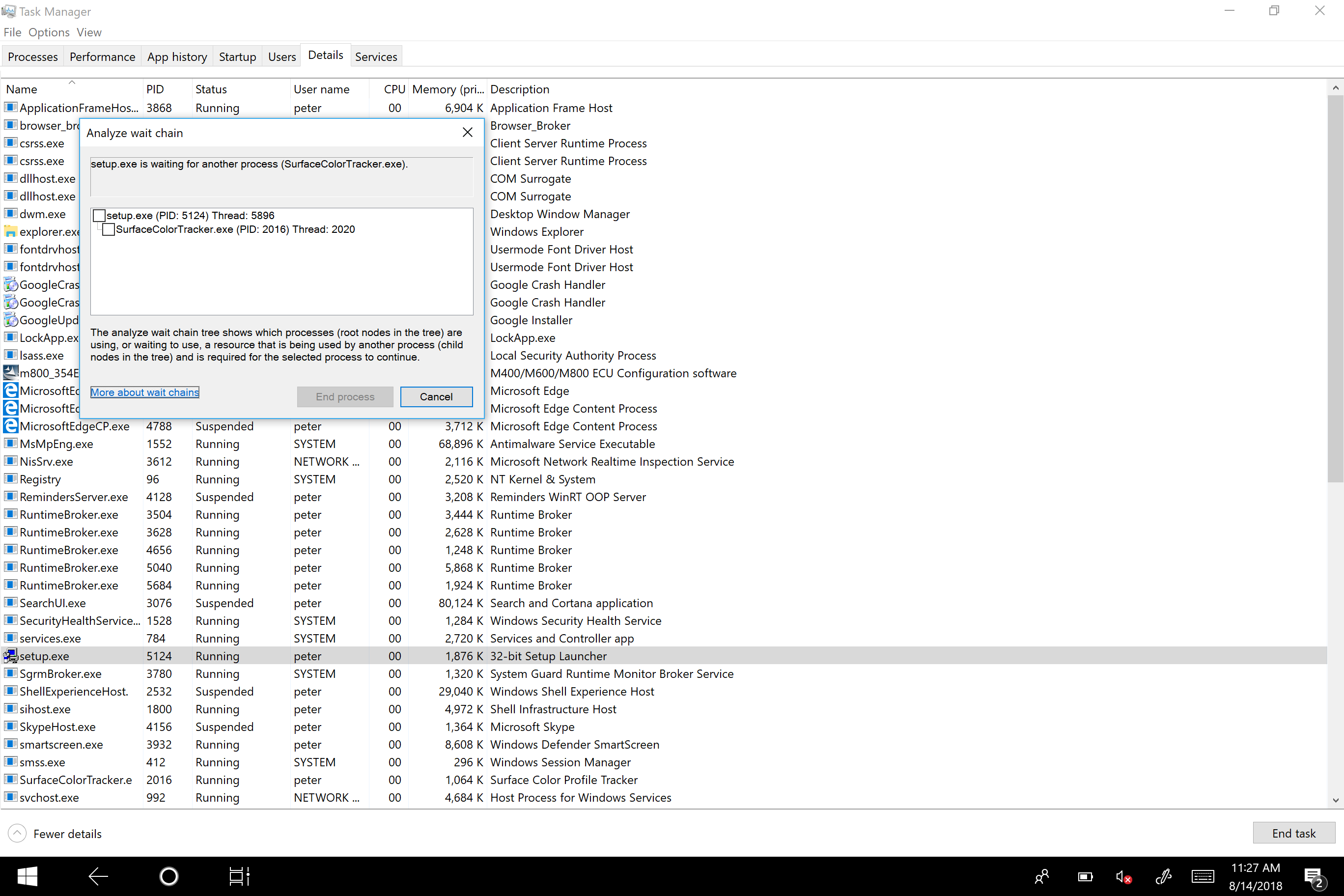The image size is (1344, 896).
Task: Open the View menu
Action: [x=89, y=32]
